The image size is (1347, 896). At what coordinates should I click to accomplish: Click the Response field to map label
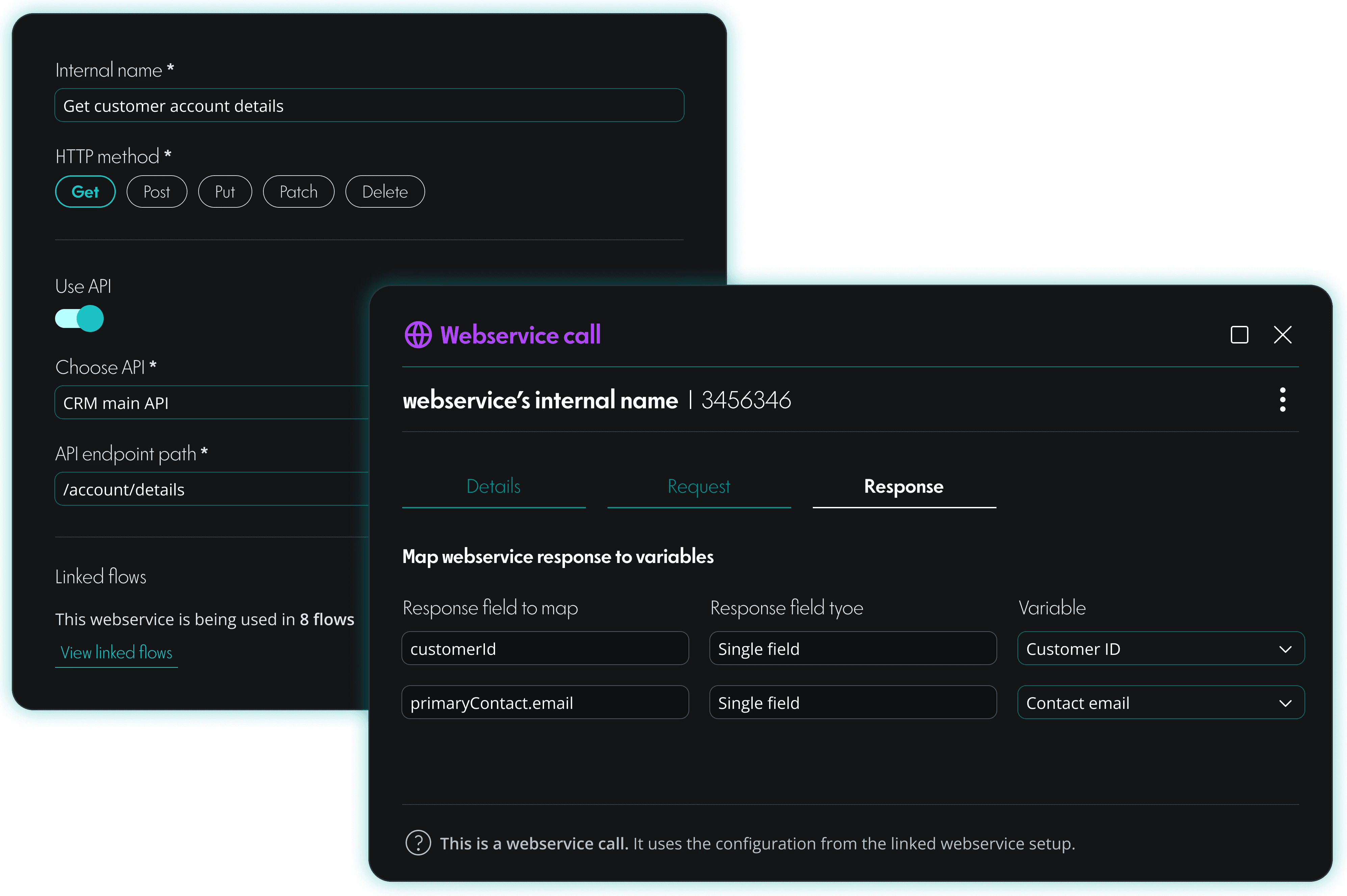click(x=490, y=608)
